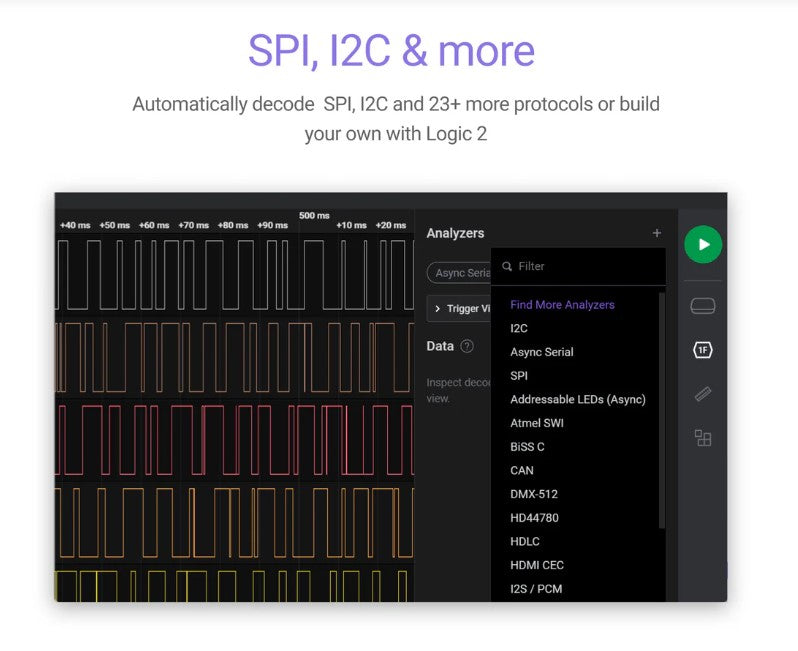Viewport: 798px width, 651px height.
Task: Choose the CAN analyzer entry
Action: click(x=522, y=470)
